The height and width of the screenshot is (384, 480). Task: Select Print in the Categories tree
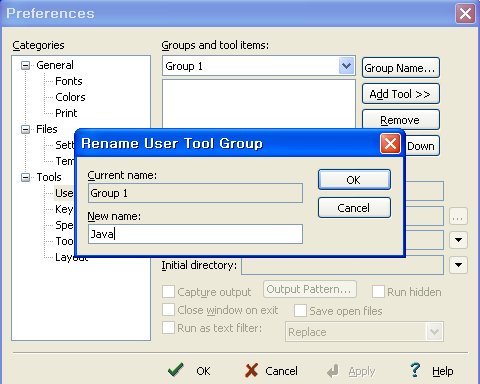coord(66,113)
